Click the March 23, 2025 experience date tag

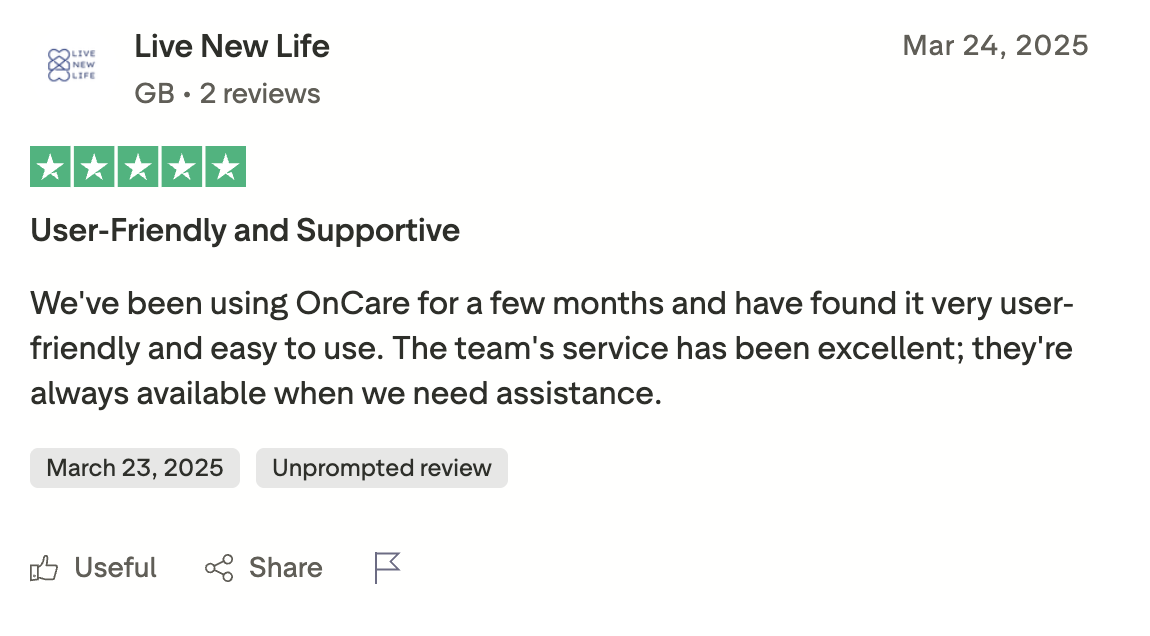point(135,468)
